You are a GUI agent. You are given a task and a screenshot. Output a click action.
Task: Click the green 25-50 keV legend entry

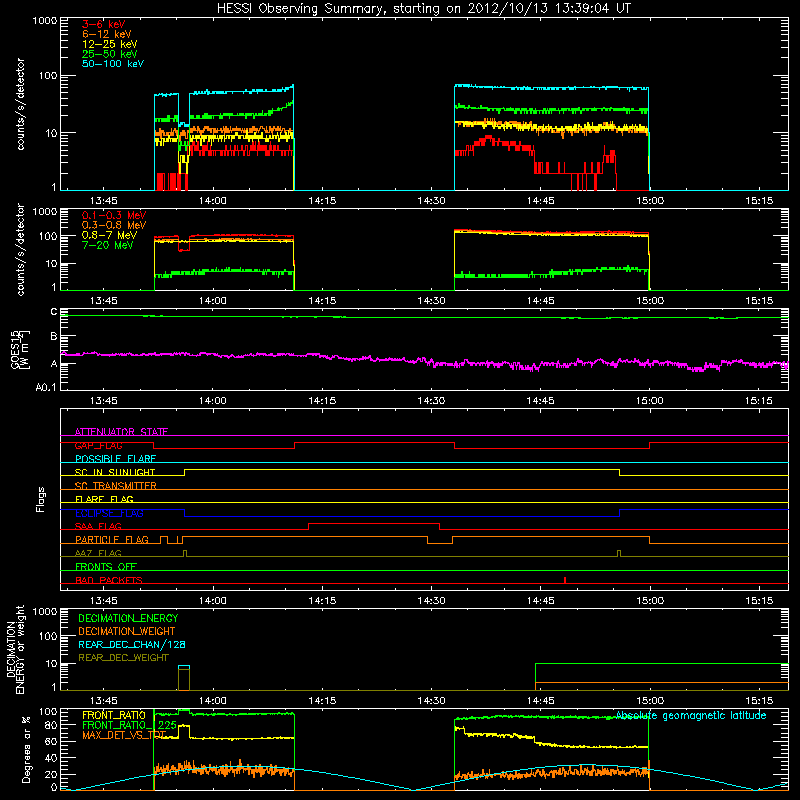(x=110, y=54)
